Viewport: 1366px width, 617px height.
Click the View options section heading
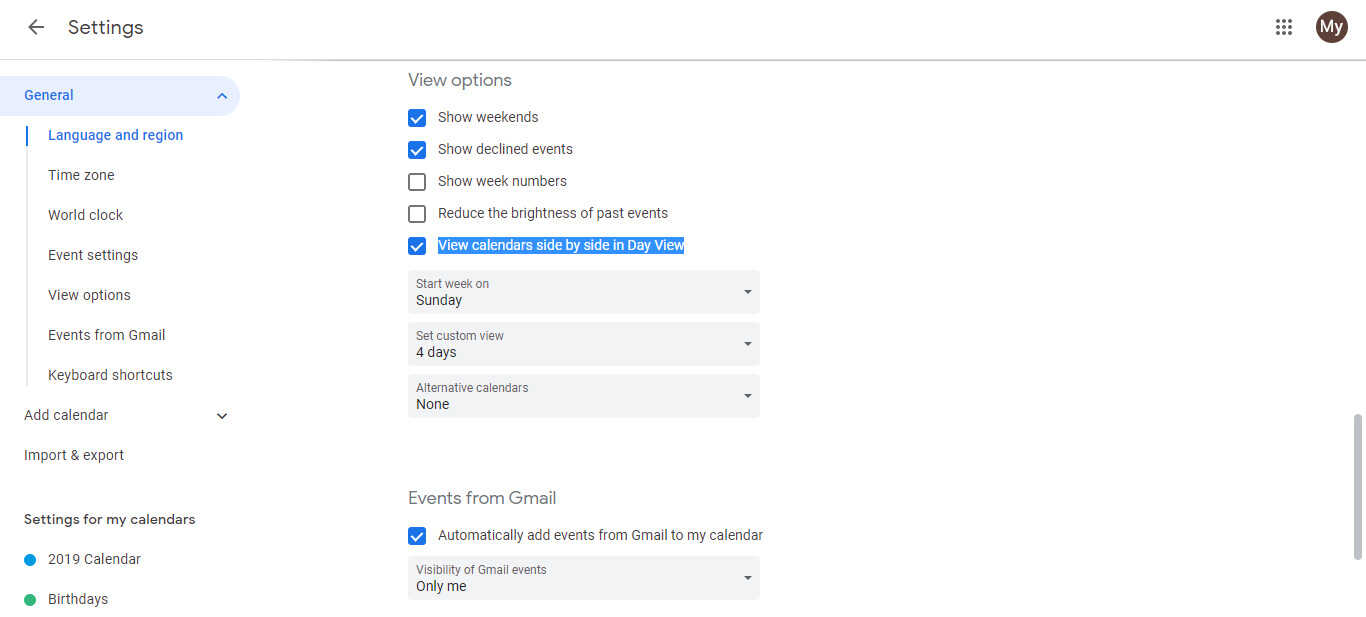[460, 80]
